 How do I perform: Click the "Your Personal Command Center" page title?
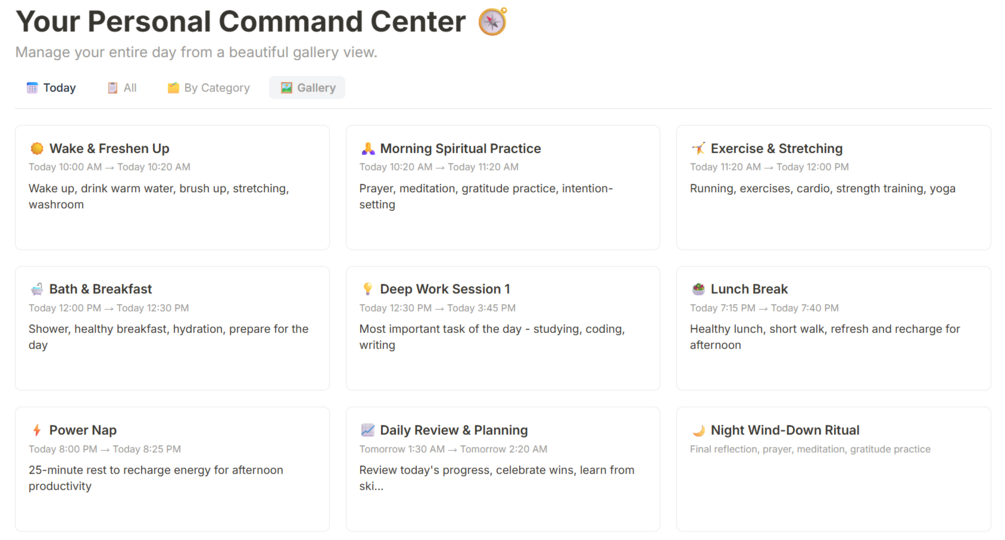240,21
